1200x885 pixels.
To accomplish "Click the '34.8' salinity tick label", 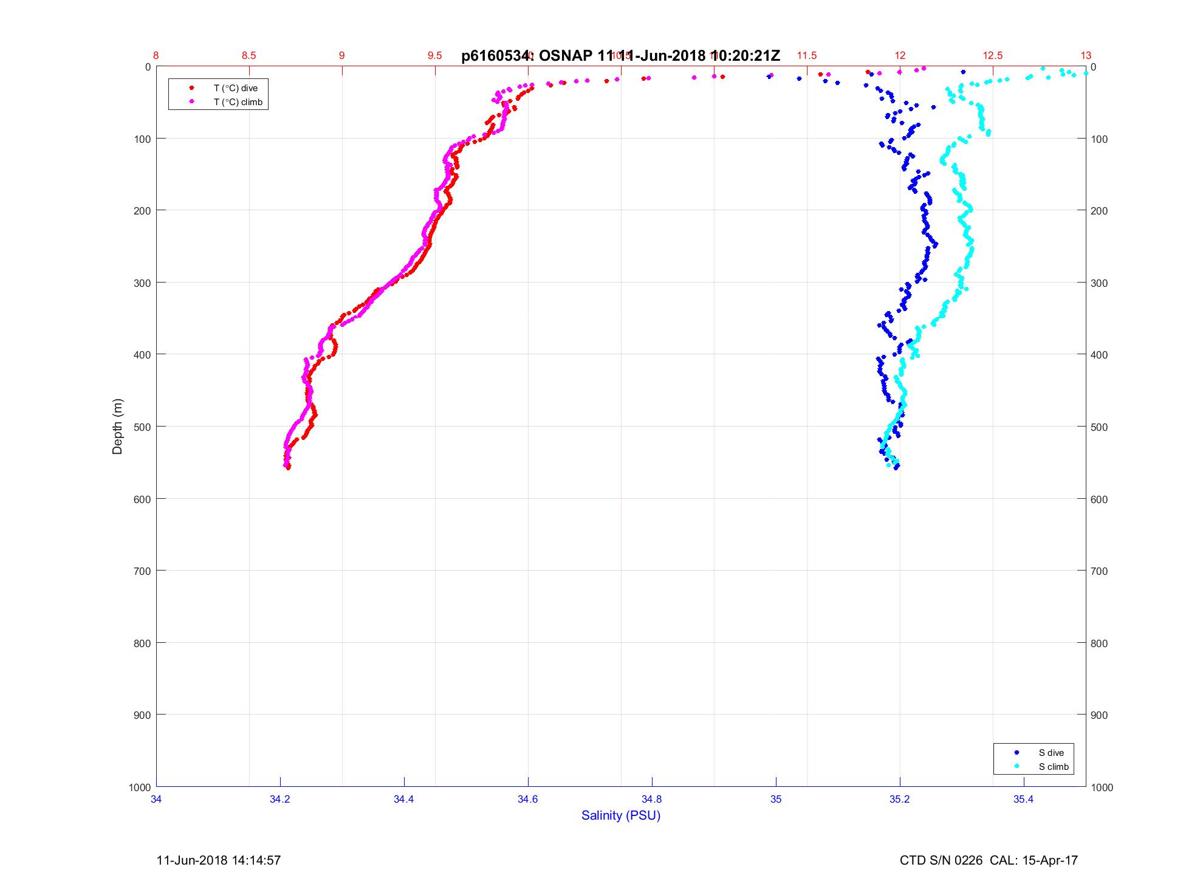I will pos(652,799).
